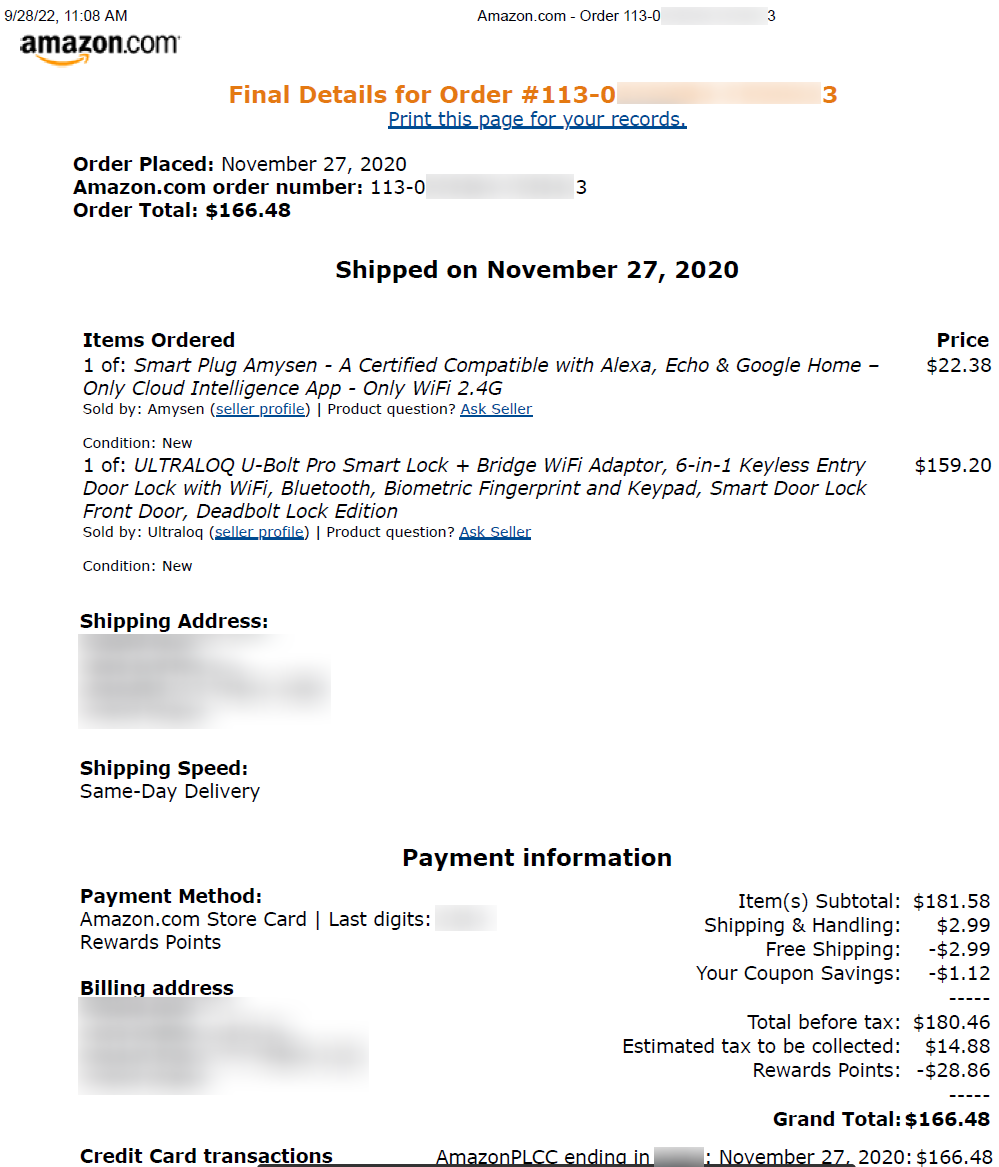Click Same-Day Delivery shipping speed text
This screenshot has height=1167, width=999.
(x=170, y=791)
